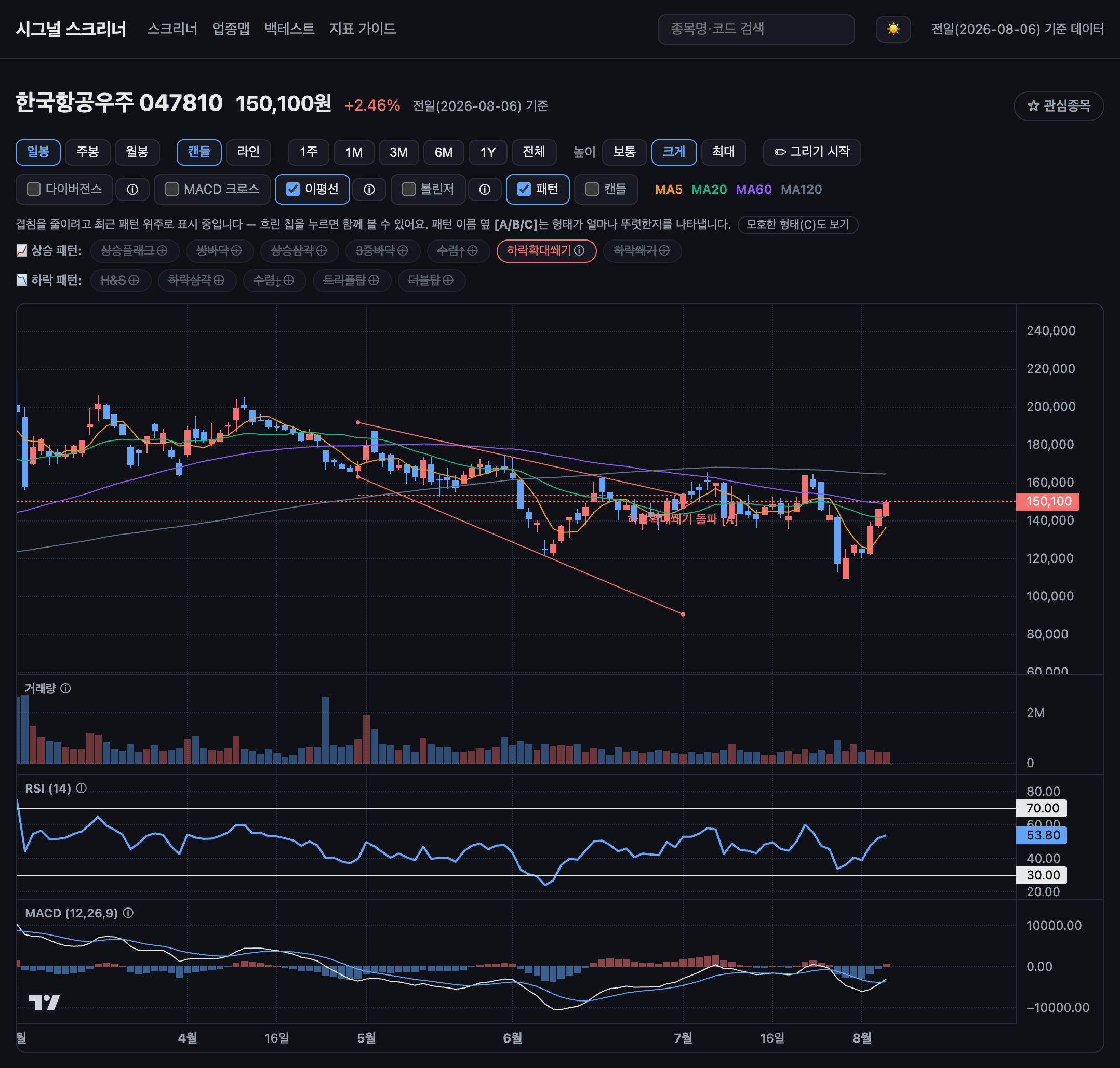Uncheck the 패턴 checkbox
1120x1068 pixels.
pyautogui.click(x=524, y=189)
